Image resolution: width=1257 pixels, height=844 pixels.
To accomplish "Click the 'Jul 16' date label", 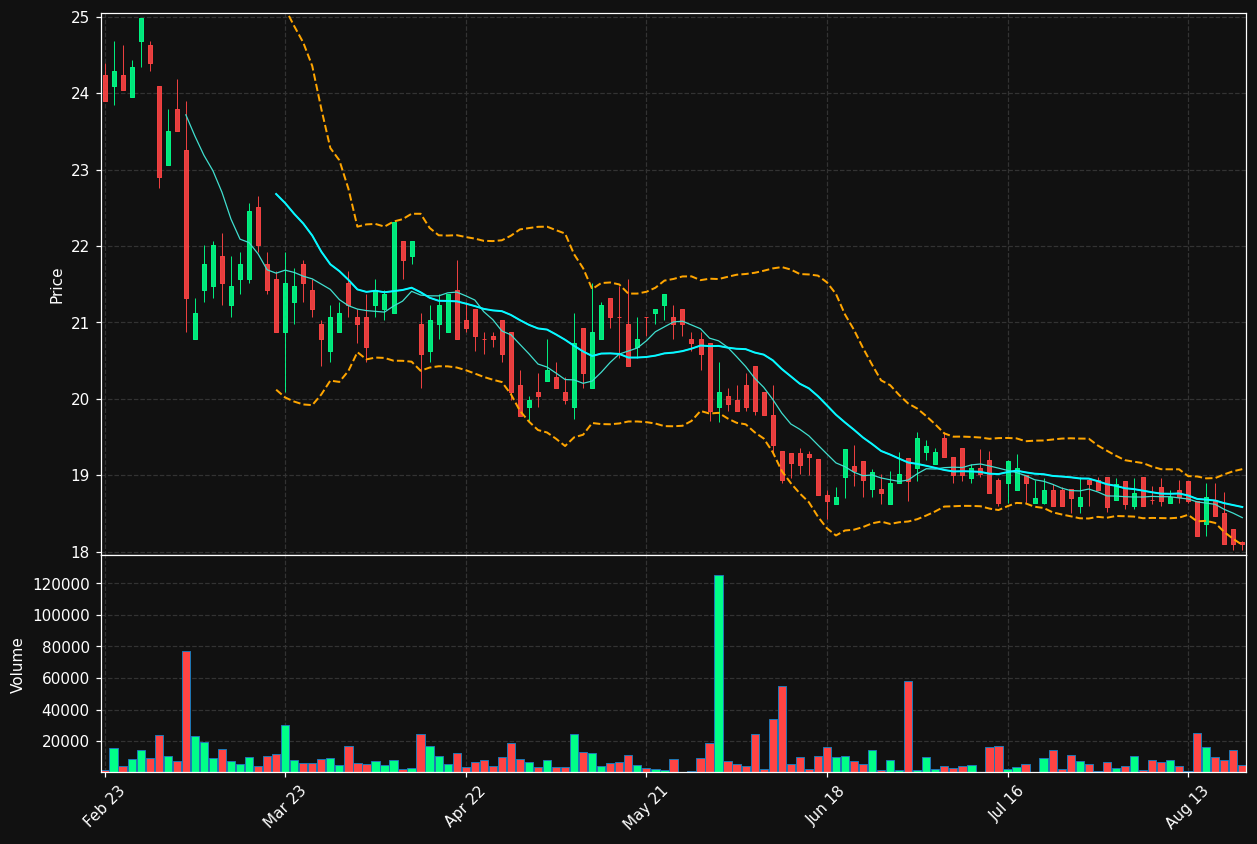I will pyautogui.click(x=1007, y=806).
